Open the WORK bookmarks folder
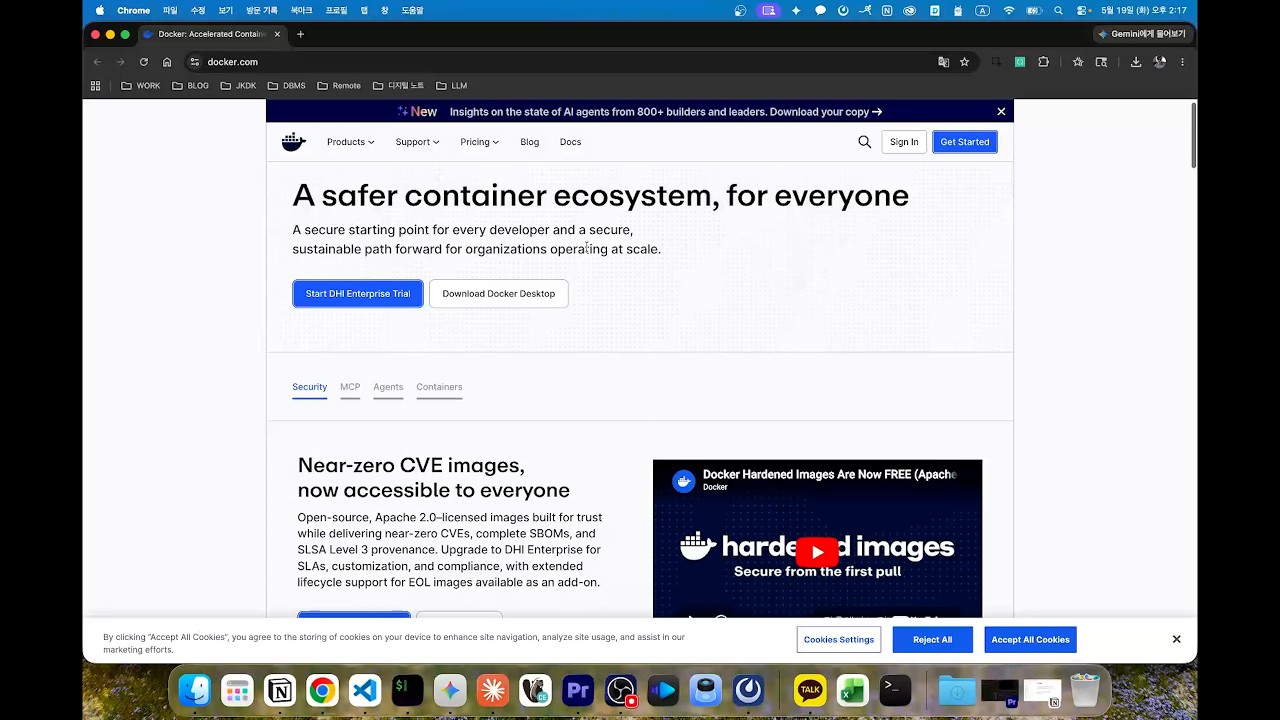 pyautogui.click(x=141, y=86)
